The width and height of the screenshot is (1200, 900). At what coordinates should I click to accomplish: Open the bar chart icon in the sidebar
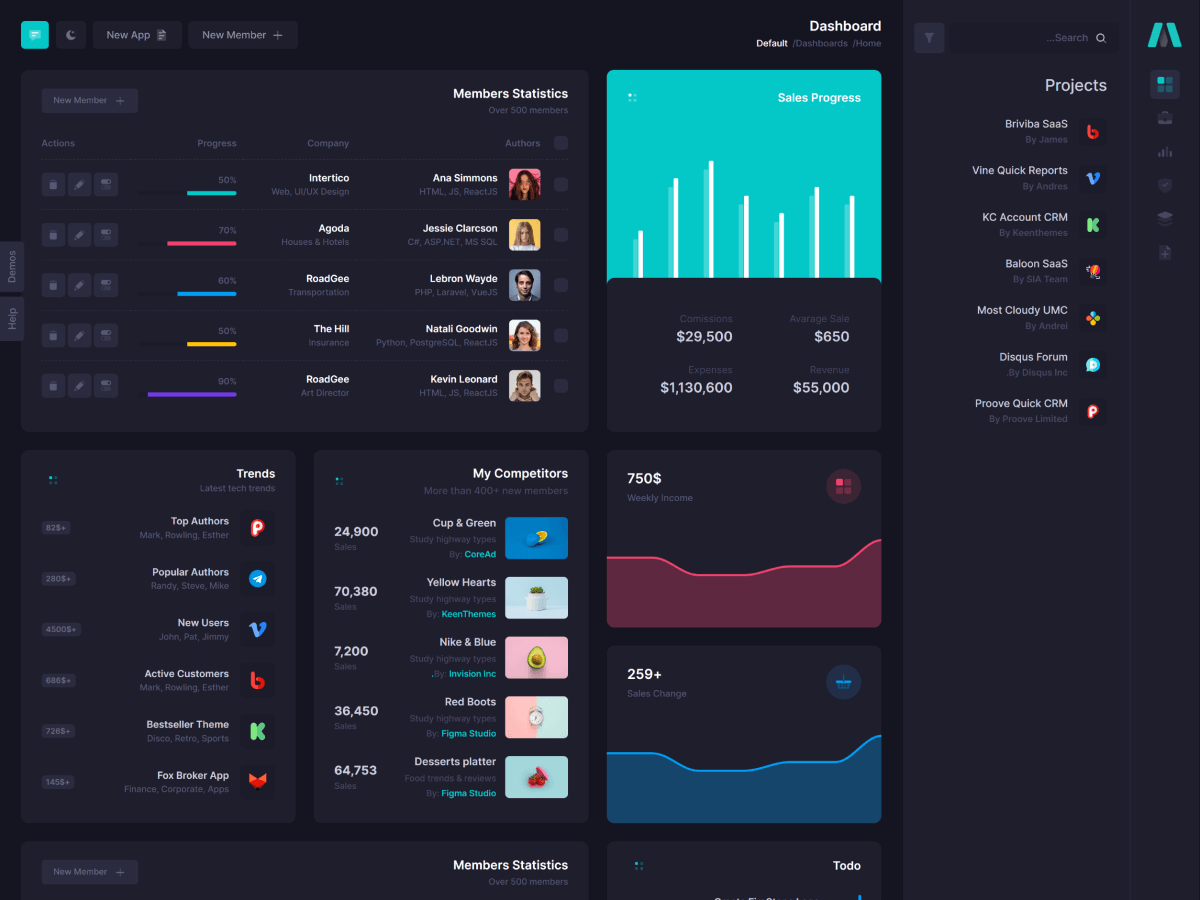click(x=1164, y=152)
